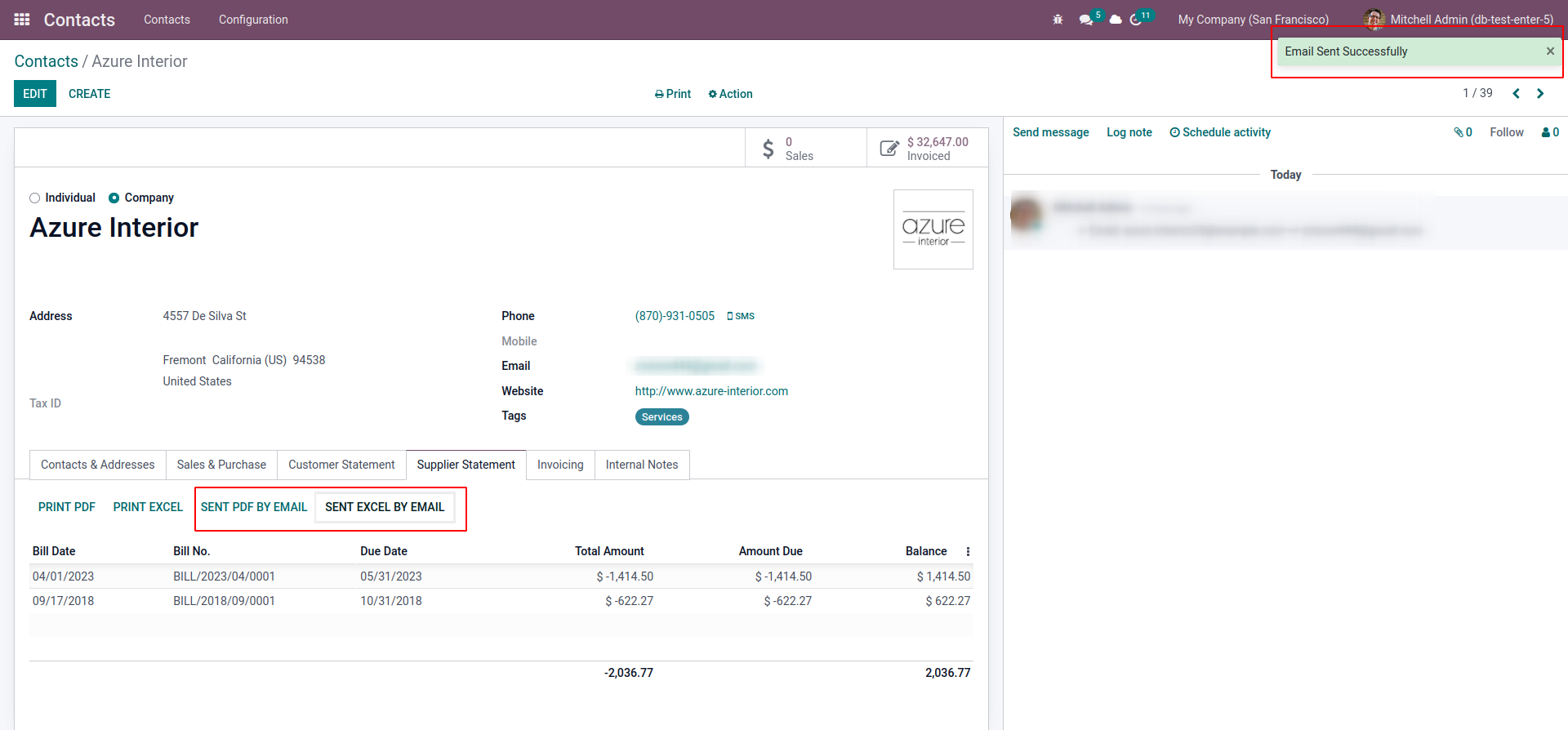Open the Print dropdown
This screenshot has width=1568, height=730.
[673, 94]
